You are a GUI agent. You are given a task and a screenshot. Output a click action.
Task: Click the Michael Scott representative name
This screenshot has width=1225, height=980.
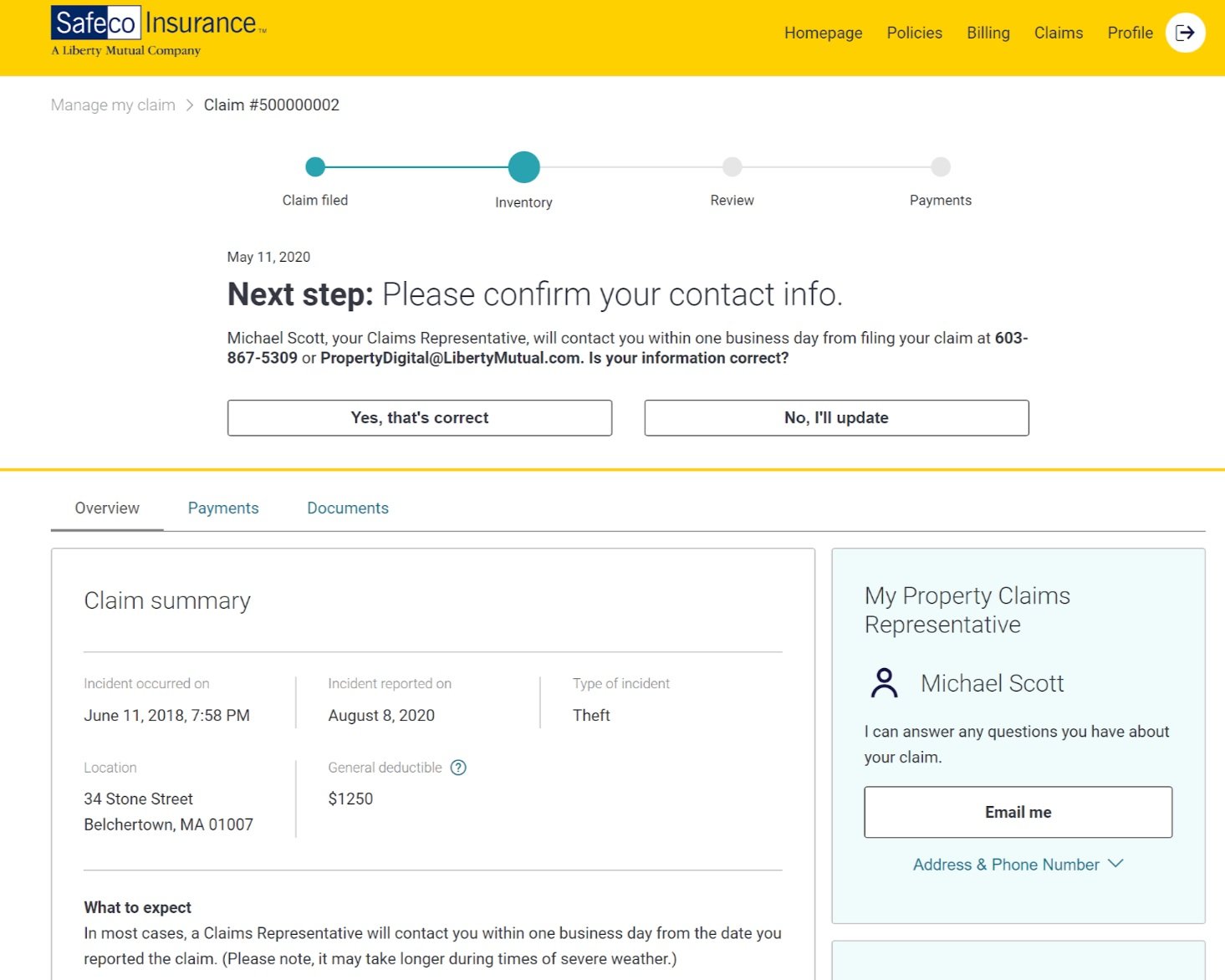click(992, 683)
